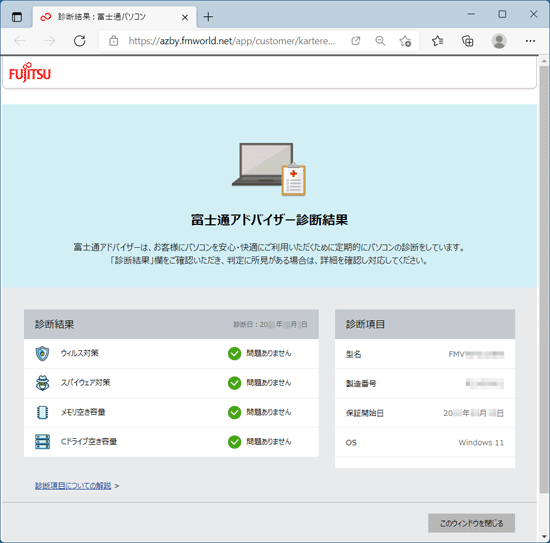Click the green checkmark for スパイウェア対策

(234, 383)
